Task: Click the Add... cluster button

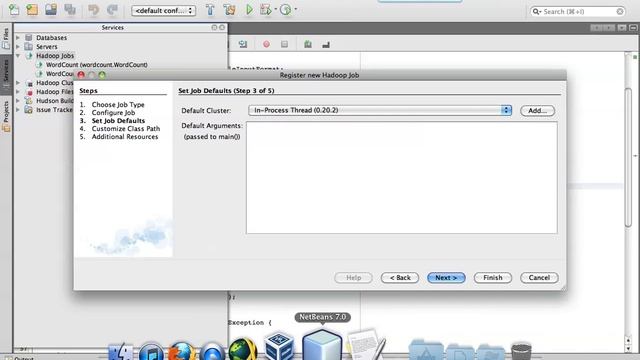Action: [537, 111]
